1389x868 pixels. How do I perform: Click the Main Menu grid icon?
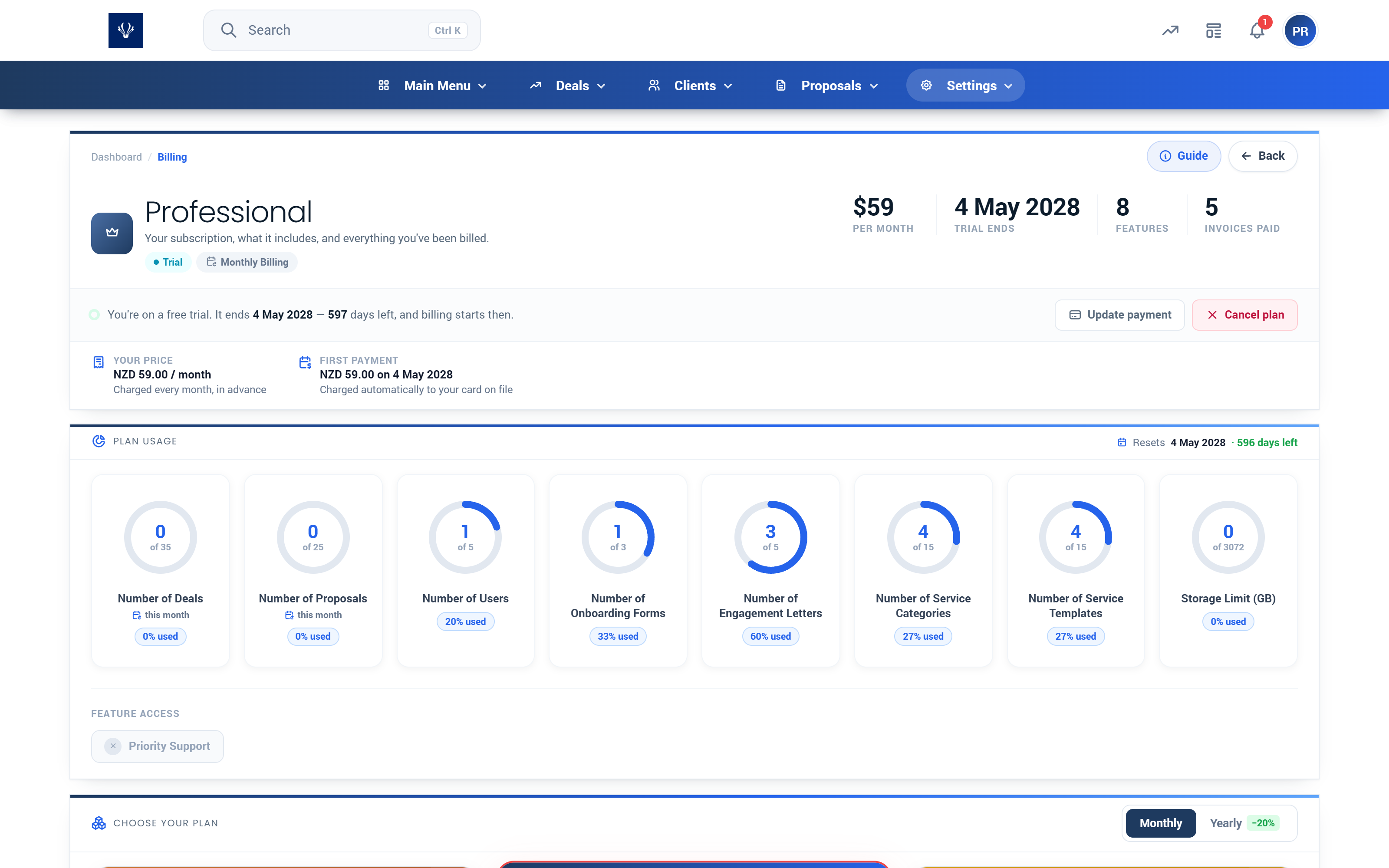pos(384,85)
